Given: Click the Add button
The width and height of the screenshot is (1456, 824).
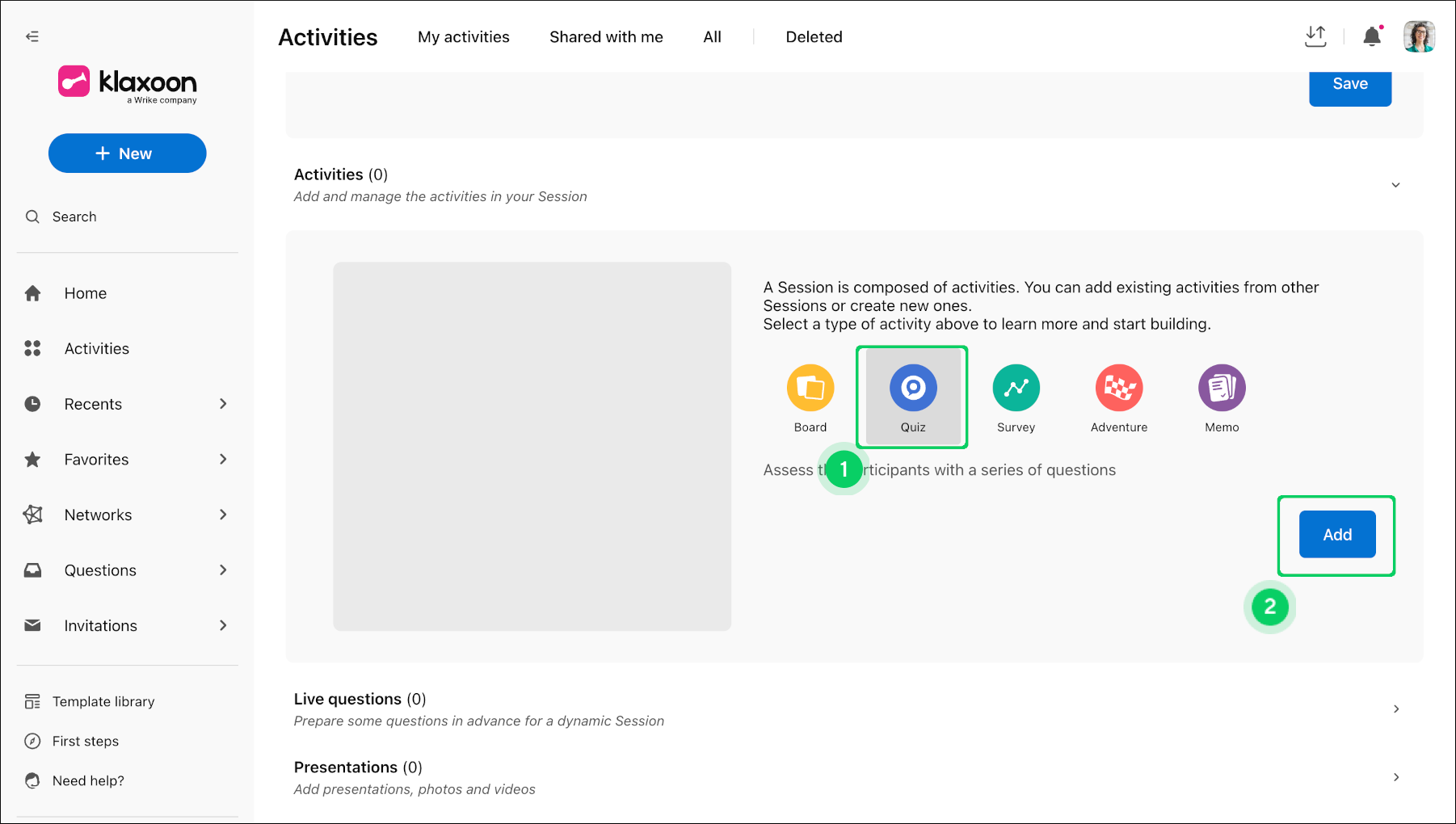Looking at the screenshot, I should point(1337,534).
